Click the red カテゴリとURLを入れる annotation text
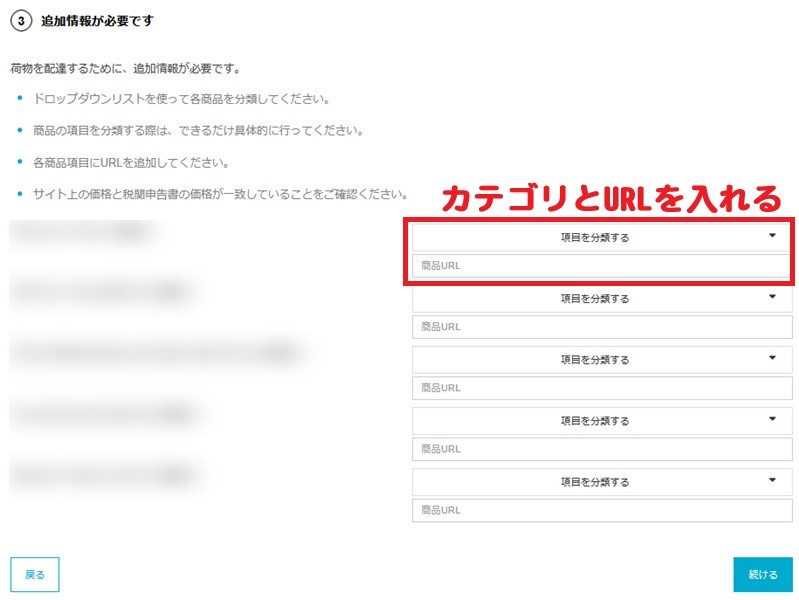Image resolution: width=799 pixels, height=600 pixels. tap(611, 197)
